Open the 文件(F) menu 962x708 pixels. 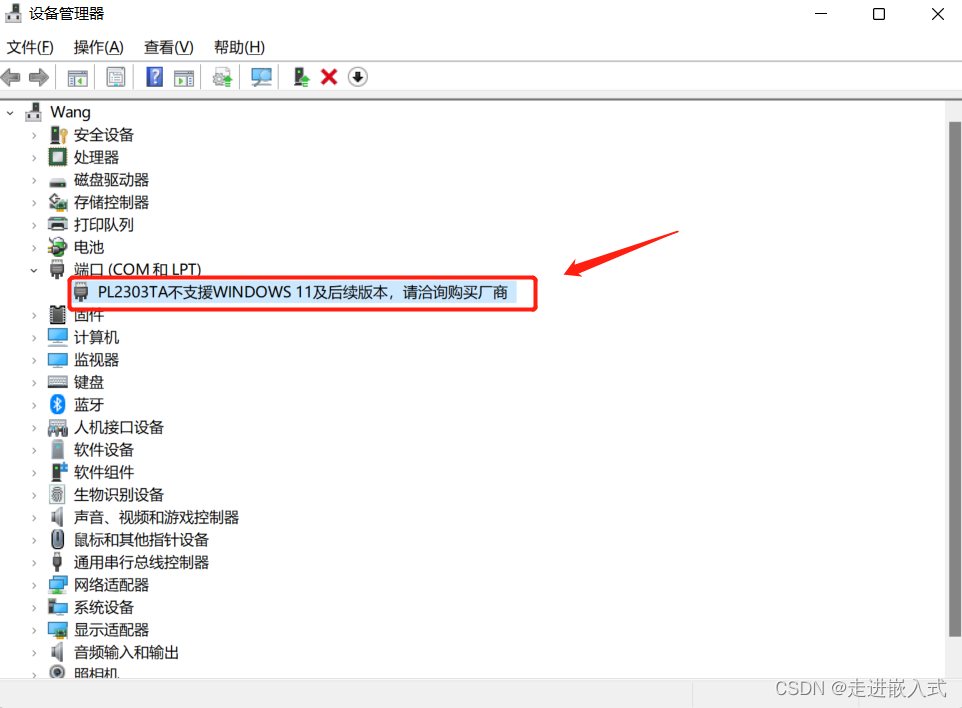click(x=30, y=47)
